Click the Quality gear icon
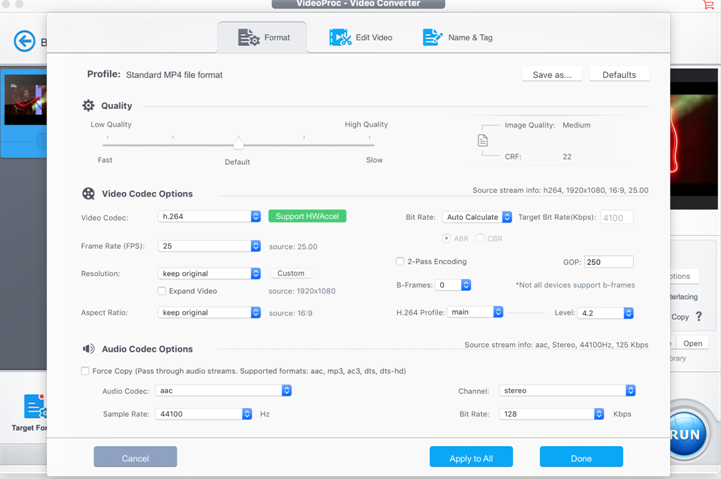This screenshot has width=721, height=479. [x=88, y=105]
